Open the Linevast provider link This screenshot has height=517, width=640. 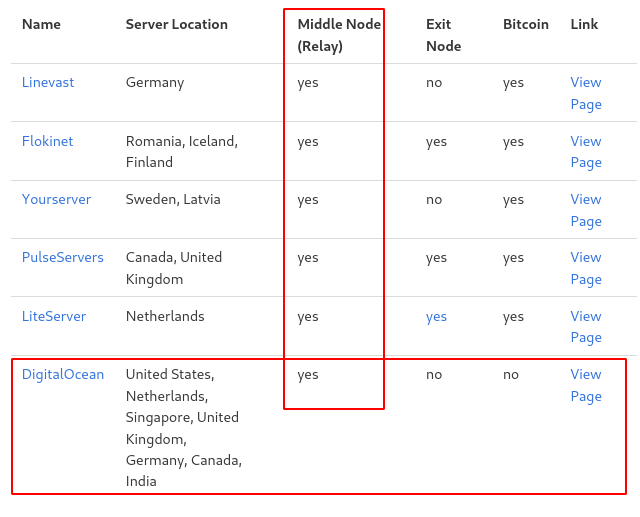[48, 83]
